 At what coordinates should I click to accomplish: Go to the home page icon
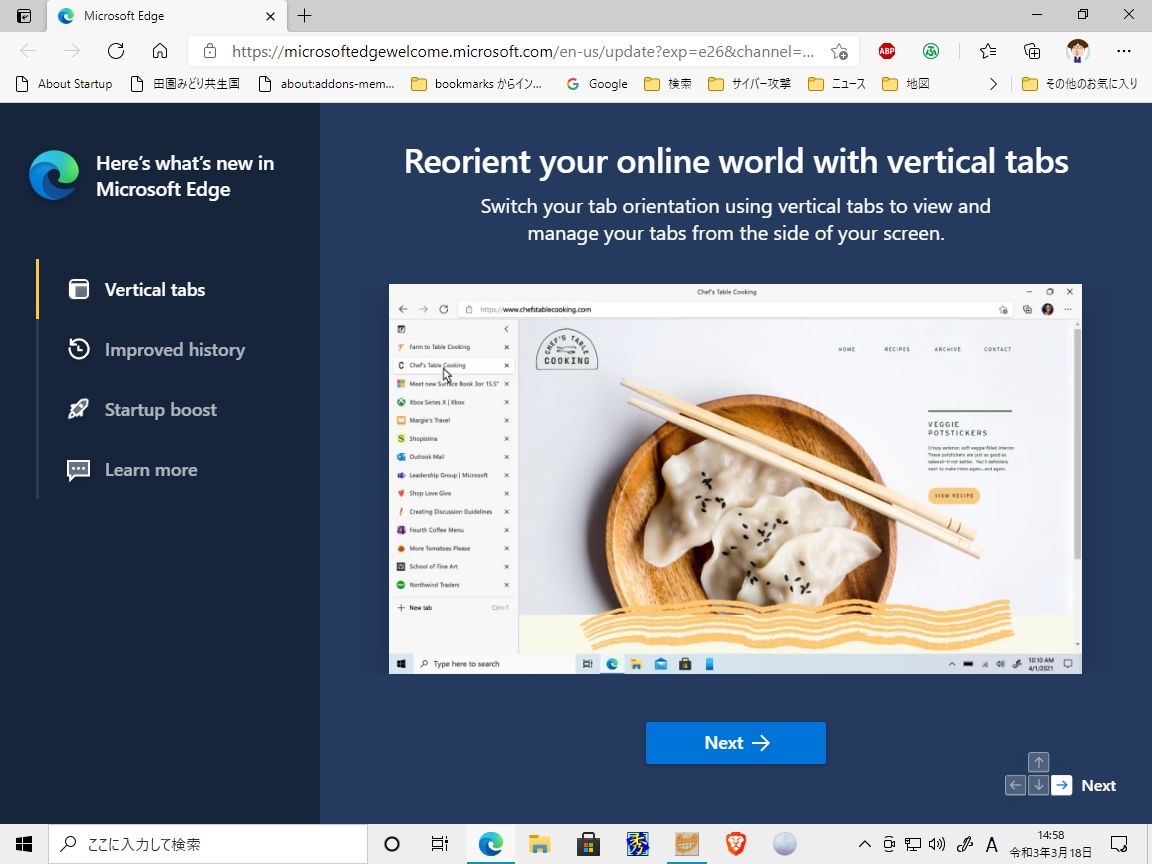point(159,51)
